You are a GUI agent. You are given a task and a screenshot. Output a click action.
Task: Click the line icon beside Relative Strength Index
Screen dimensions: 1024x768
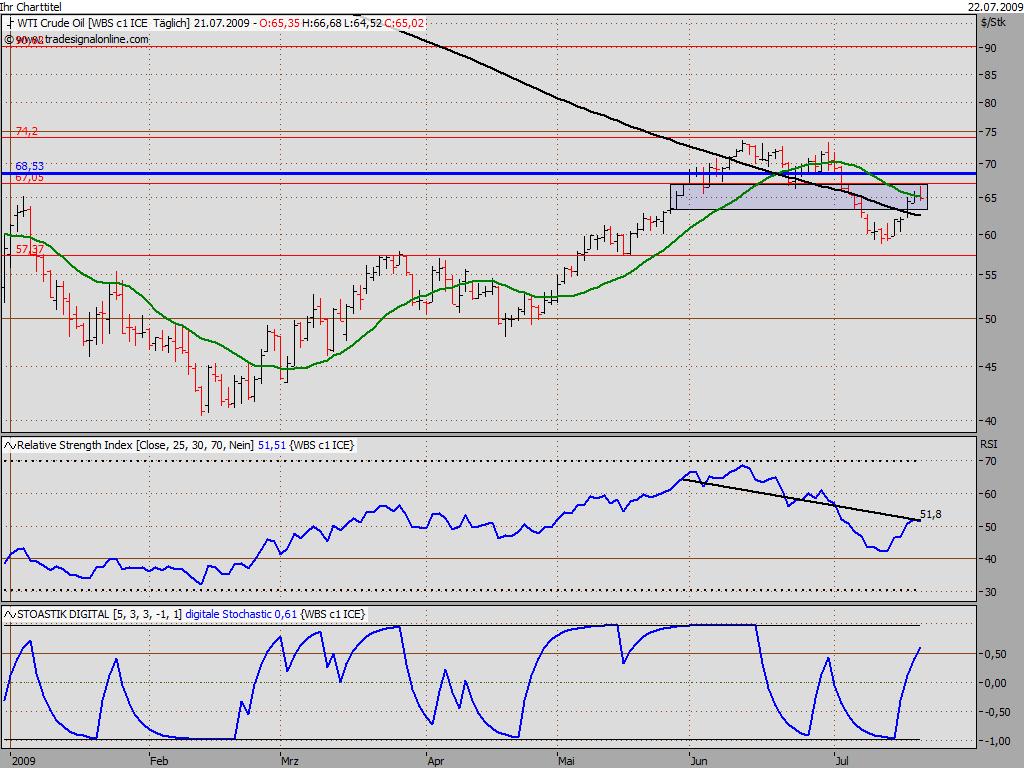tap(10, 445)
